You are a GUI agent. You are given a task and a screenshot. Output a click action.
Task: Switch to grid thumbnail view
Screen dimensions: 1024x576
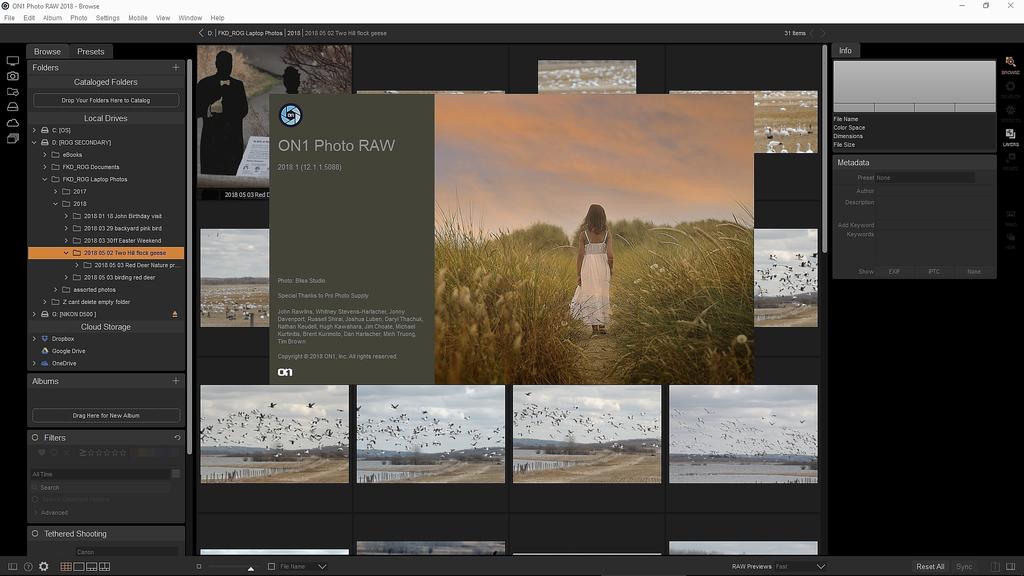[66, 567]
